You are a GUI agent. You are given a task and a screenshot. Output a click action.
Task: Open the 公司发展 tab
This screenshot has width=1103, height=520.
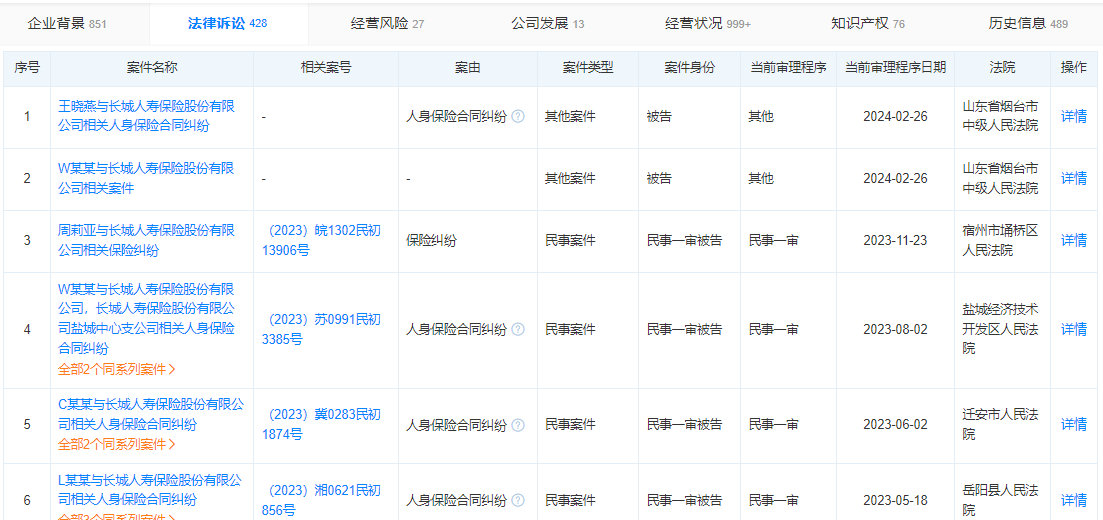[547, 24]
